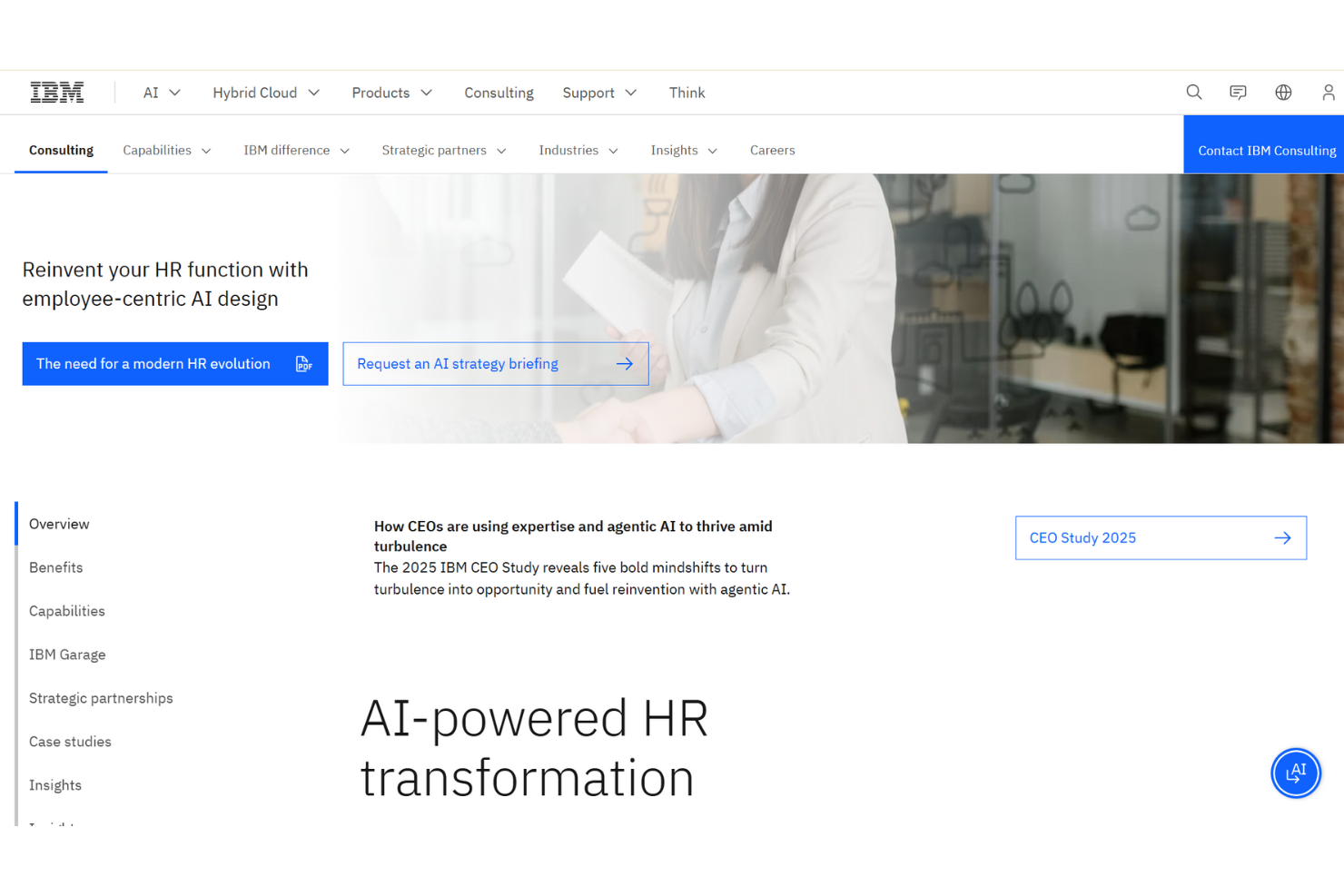Expand the Industries dropdown
Screen dimensions: 1344x896
click(x=578, y=150)
